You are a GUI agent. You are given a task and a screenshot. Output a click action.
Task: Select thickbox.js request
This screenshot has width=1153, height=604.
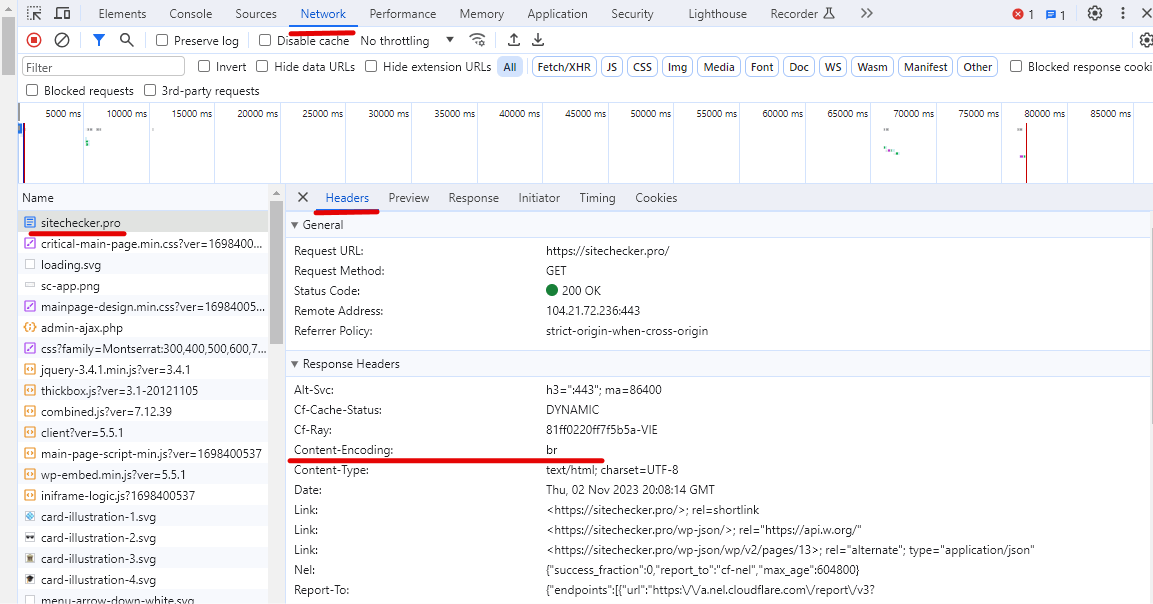tap(143, 390)
